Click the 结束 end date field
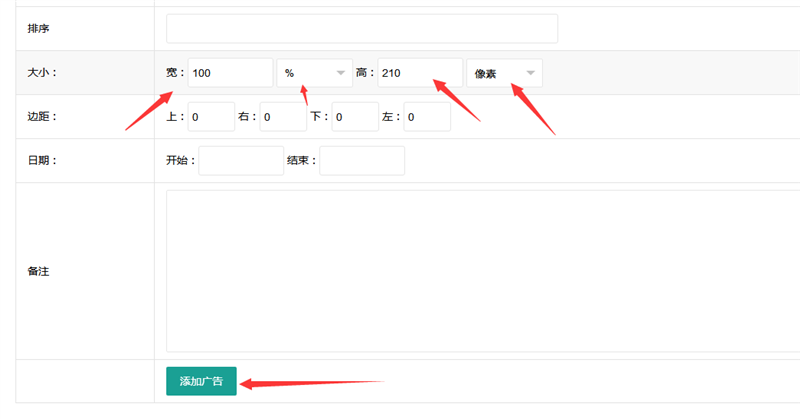 point(362,161)
